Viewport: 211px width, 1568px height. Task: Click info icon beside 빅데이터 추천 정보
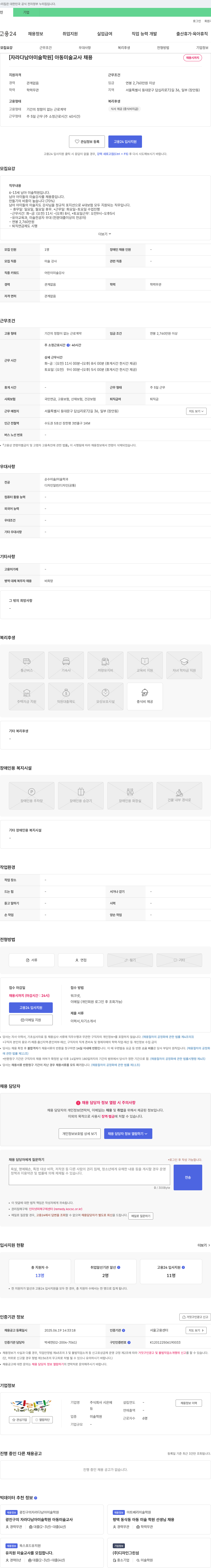35,1498
